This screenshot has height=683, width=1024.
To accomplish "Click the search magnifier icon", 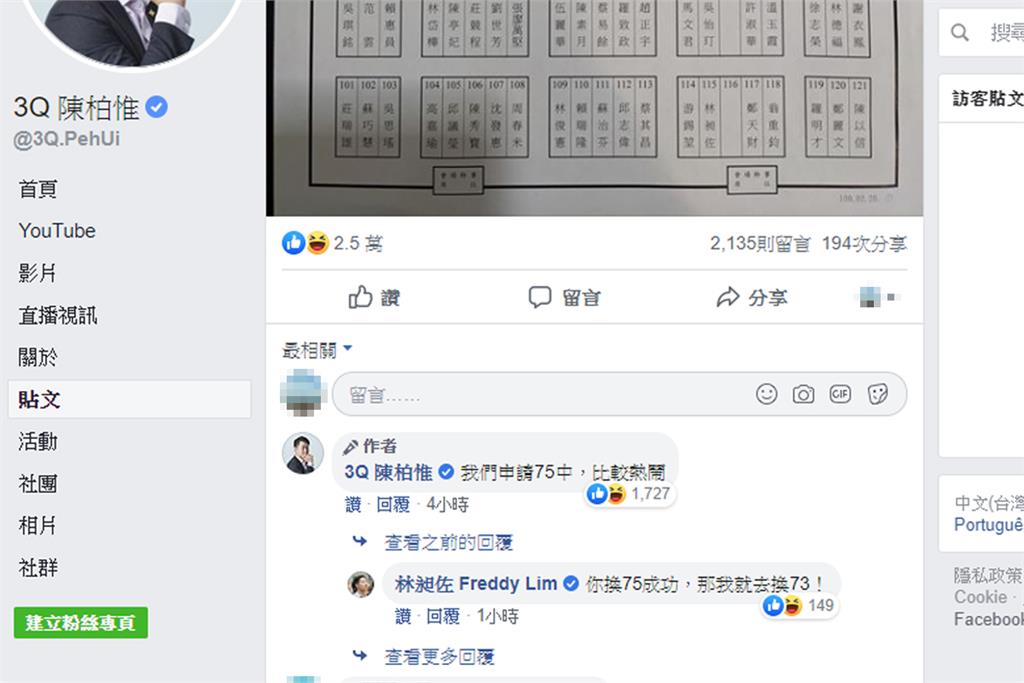I will pyautogui.click(x=959, y=32).
